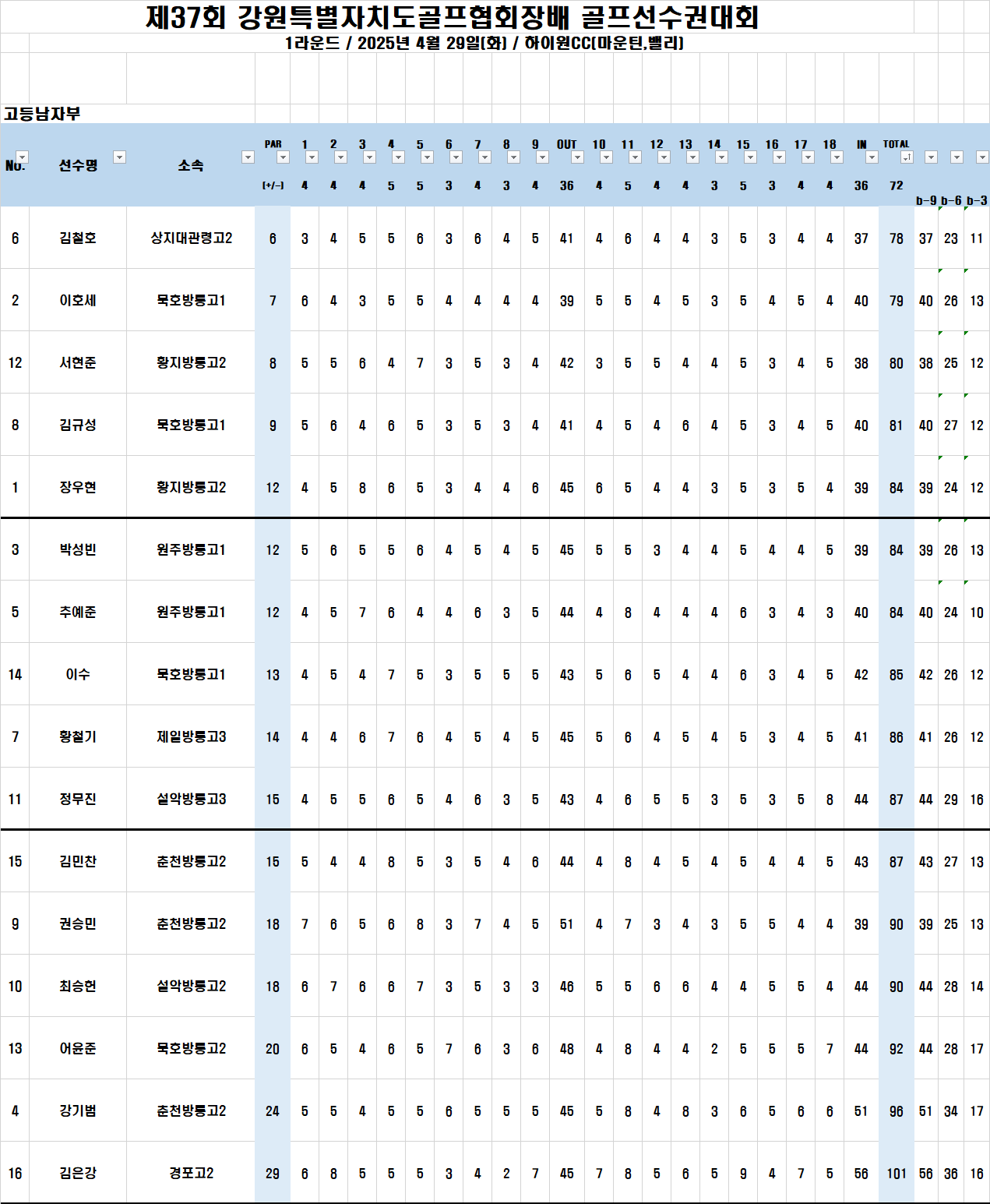
Task: Open hole 1 column filter arrow
Action: pos(312,157)
